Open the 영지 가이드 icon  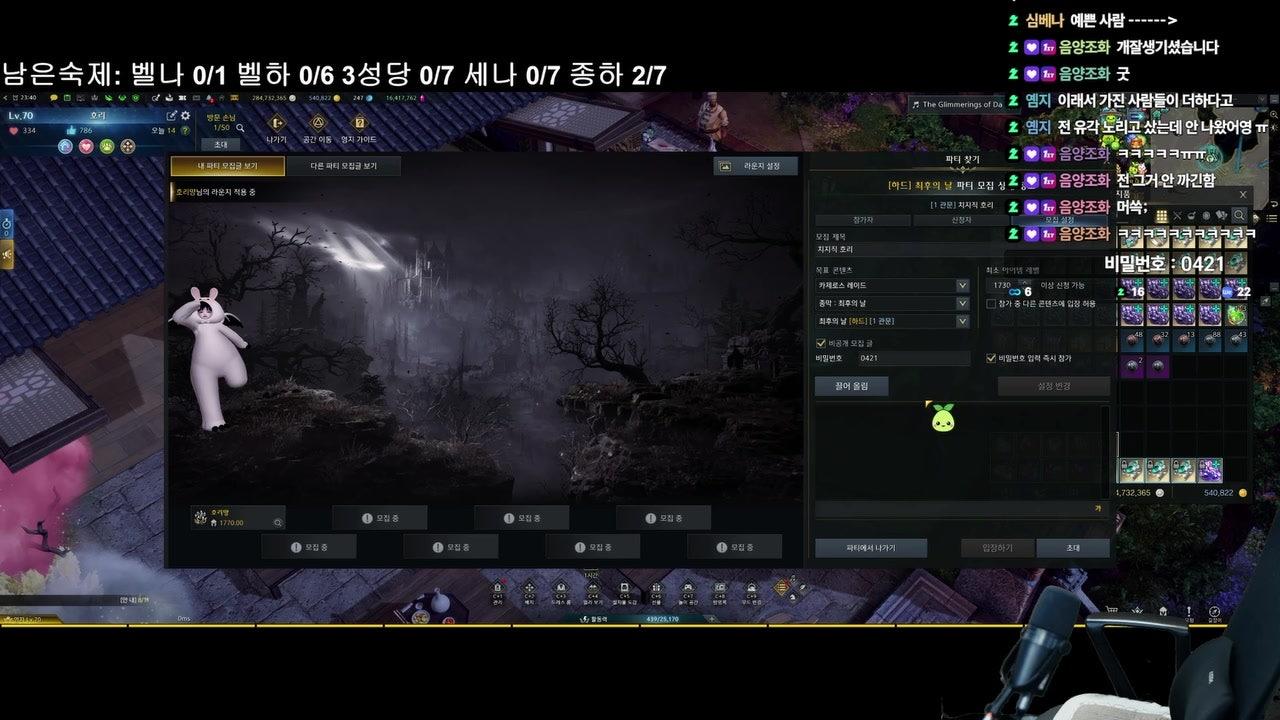pos(359,123)
